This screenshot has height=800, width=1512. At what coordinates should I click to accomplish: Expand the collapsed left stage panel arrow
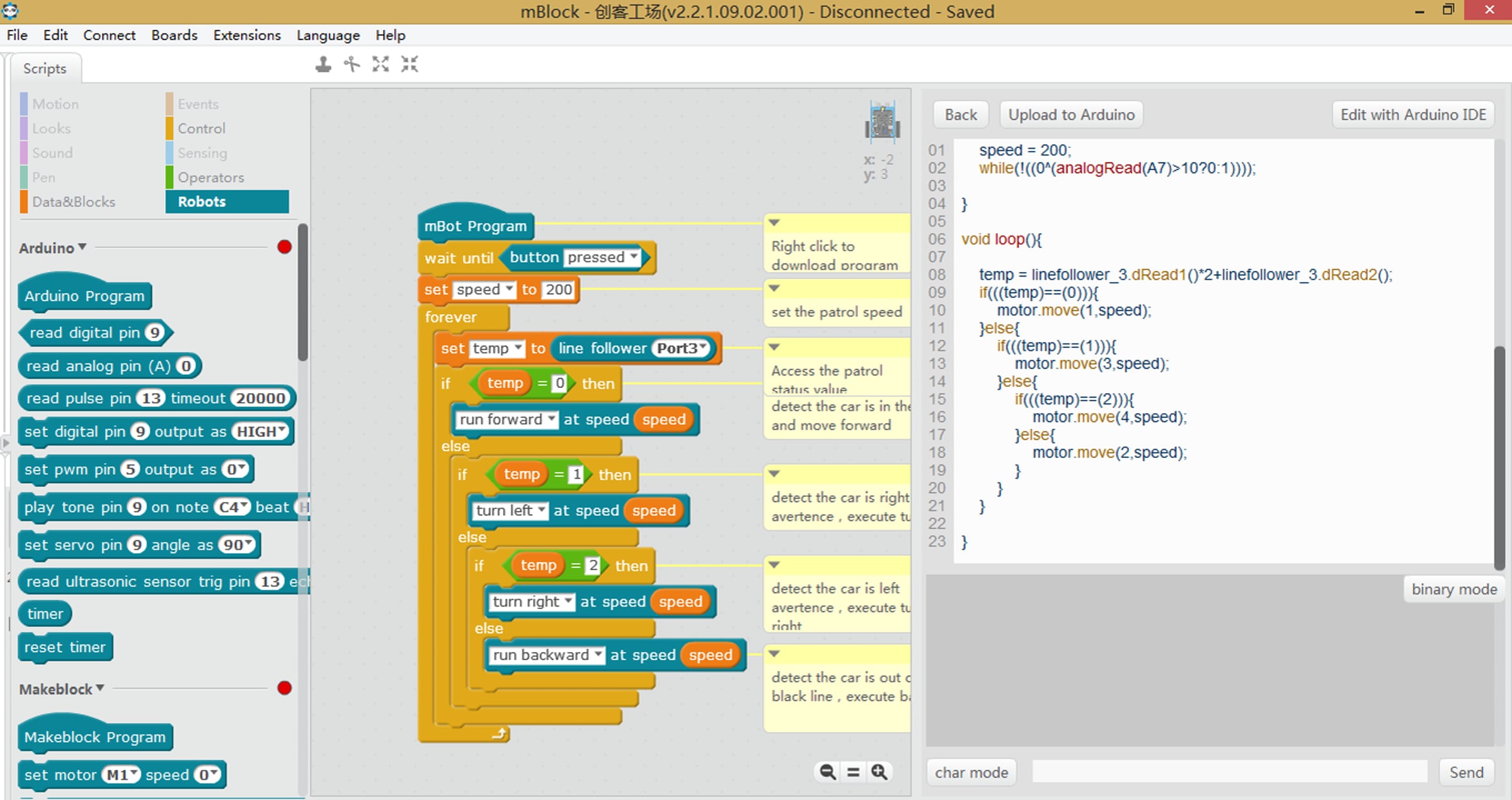tap(5, 443)
